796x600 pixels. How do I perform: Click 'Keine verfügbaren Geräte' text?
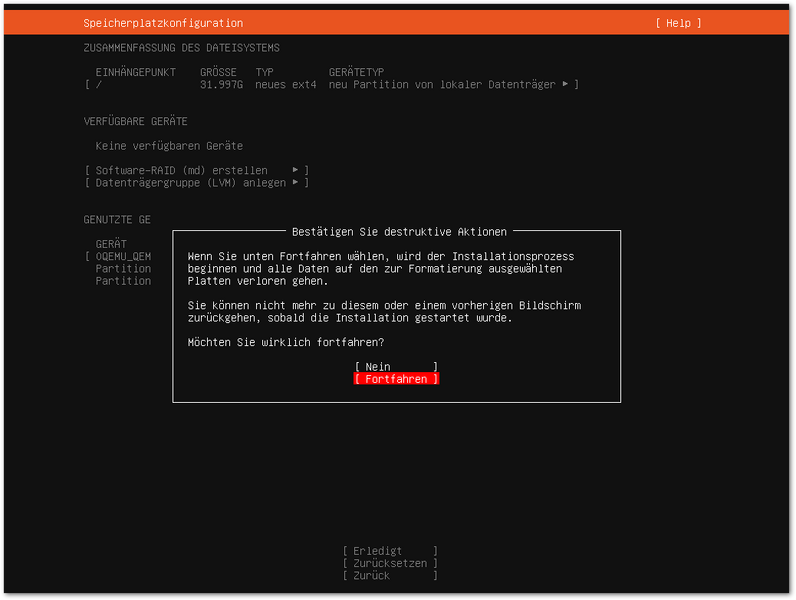[x=169, y=146]
